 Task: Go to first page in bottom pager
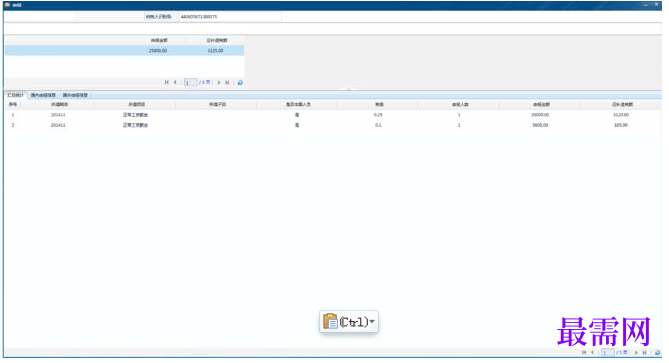tap(584, 352)
